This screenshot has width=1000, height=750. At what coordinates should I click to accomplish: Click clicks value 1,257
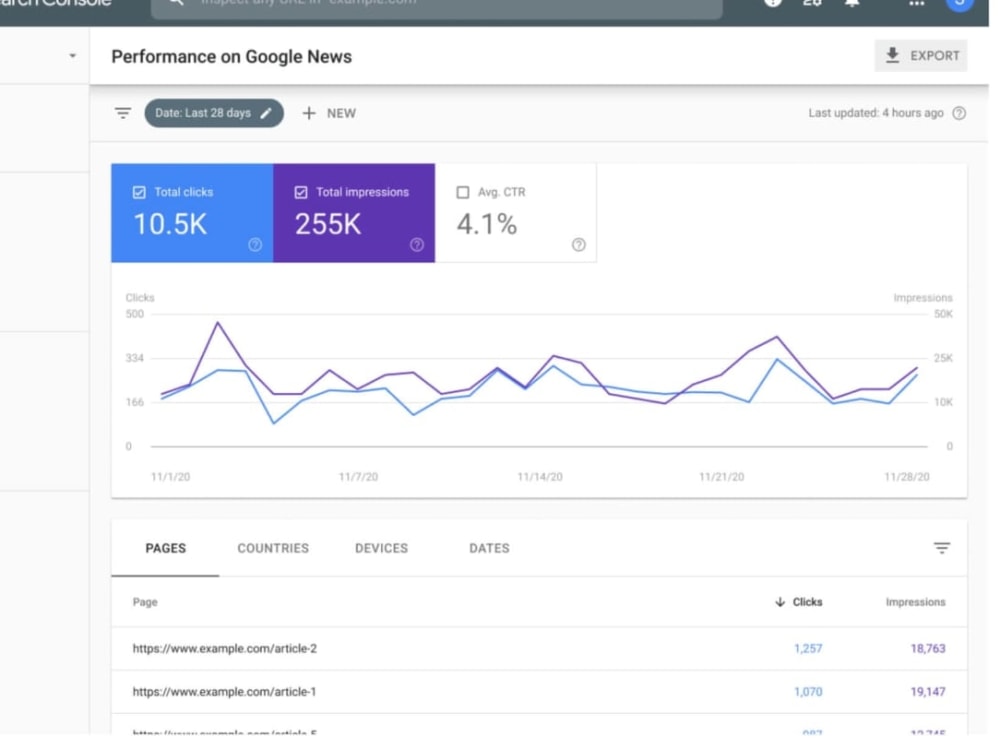(808, 649)
